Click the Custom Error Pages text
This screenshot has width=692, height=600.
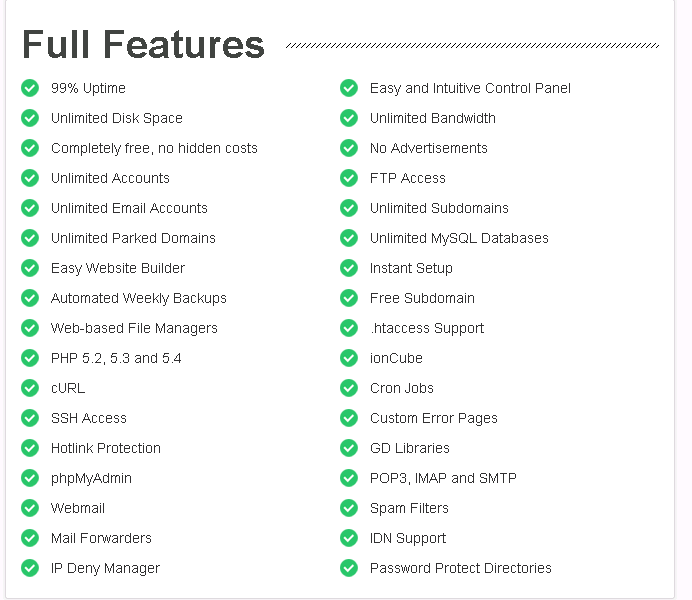click(434, 418)
